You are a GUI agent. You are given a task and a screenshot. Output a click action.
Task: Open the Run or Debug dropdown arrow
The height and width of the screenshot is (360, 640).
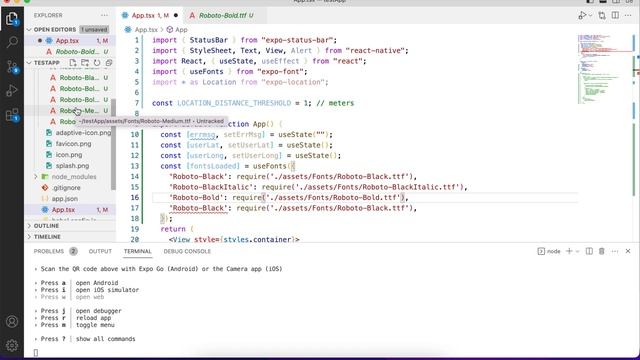click(x=590, y=16)
